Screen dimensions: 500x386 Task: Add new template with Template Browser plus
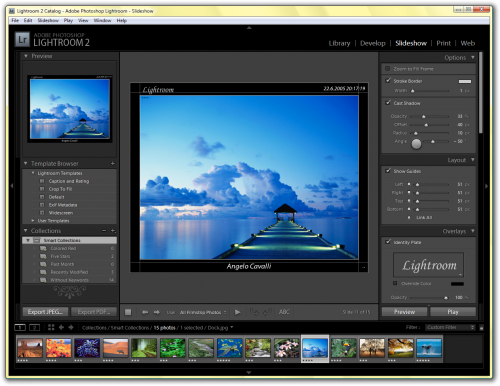[113, 163]
